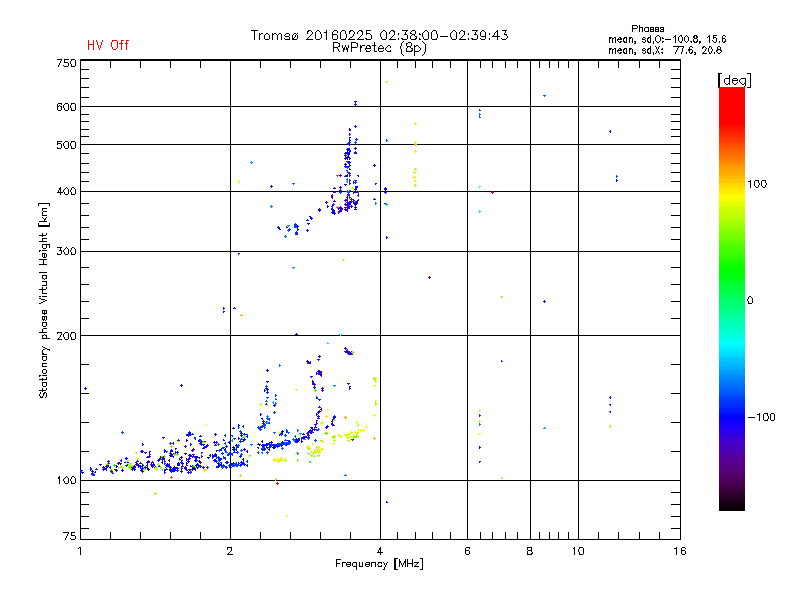Click the x-axis label '8'

[x=530, y=551]
